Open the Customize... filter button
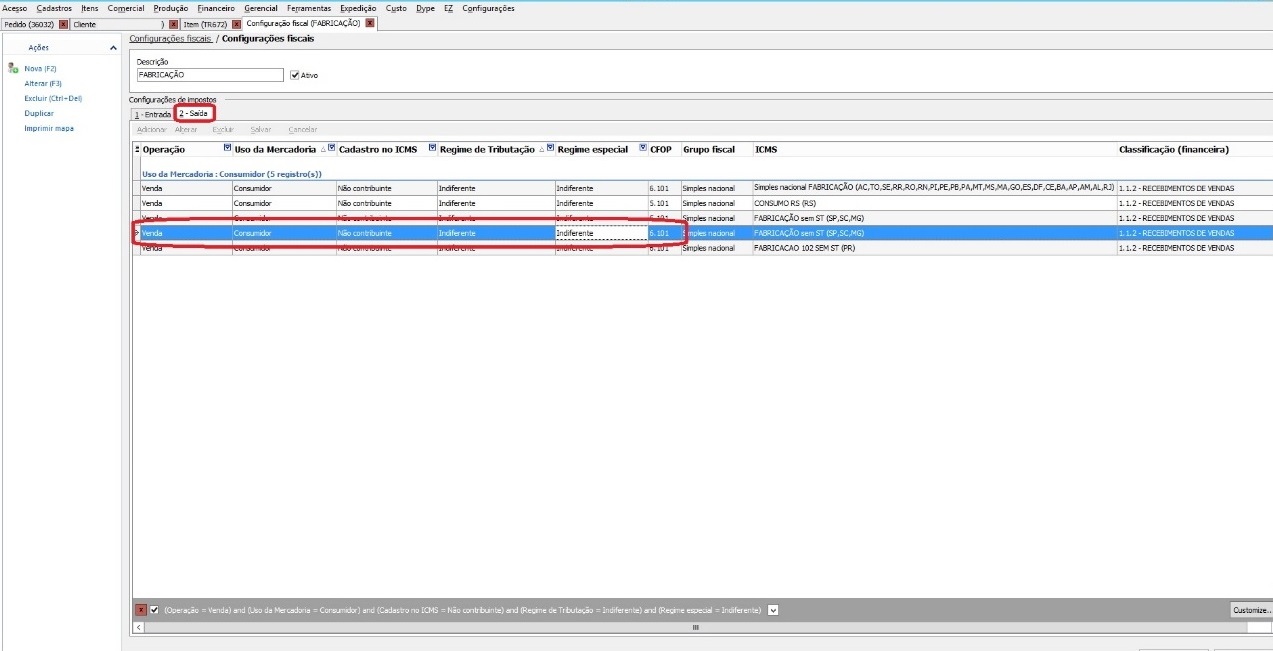 (1251, 610)
